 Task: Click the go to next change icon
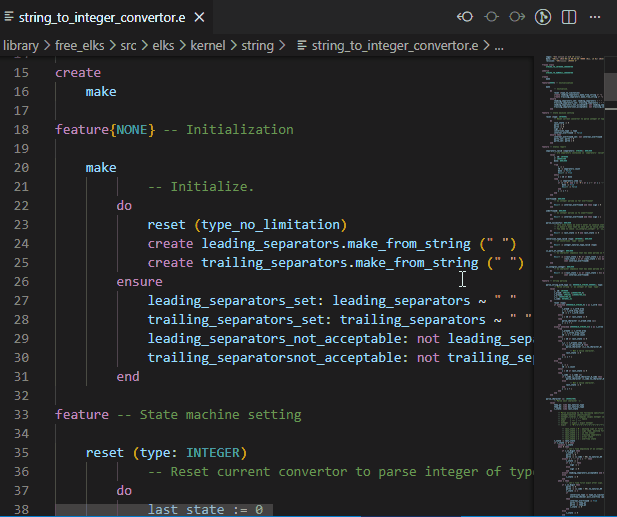click(x=517, y=17)
